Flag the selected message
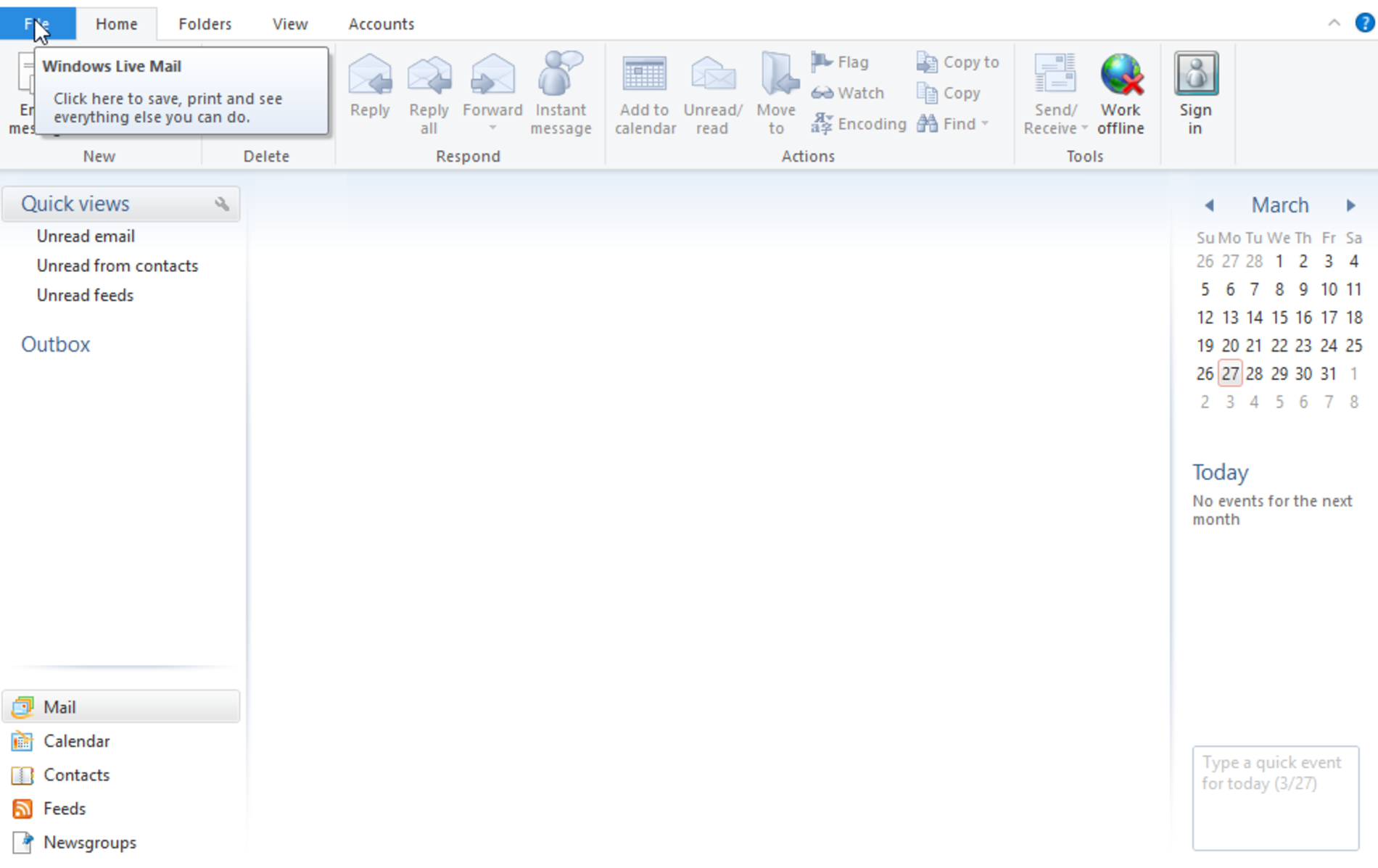The height and width of the screenshot is (868, 1378). coord(840,62)
